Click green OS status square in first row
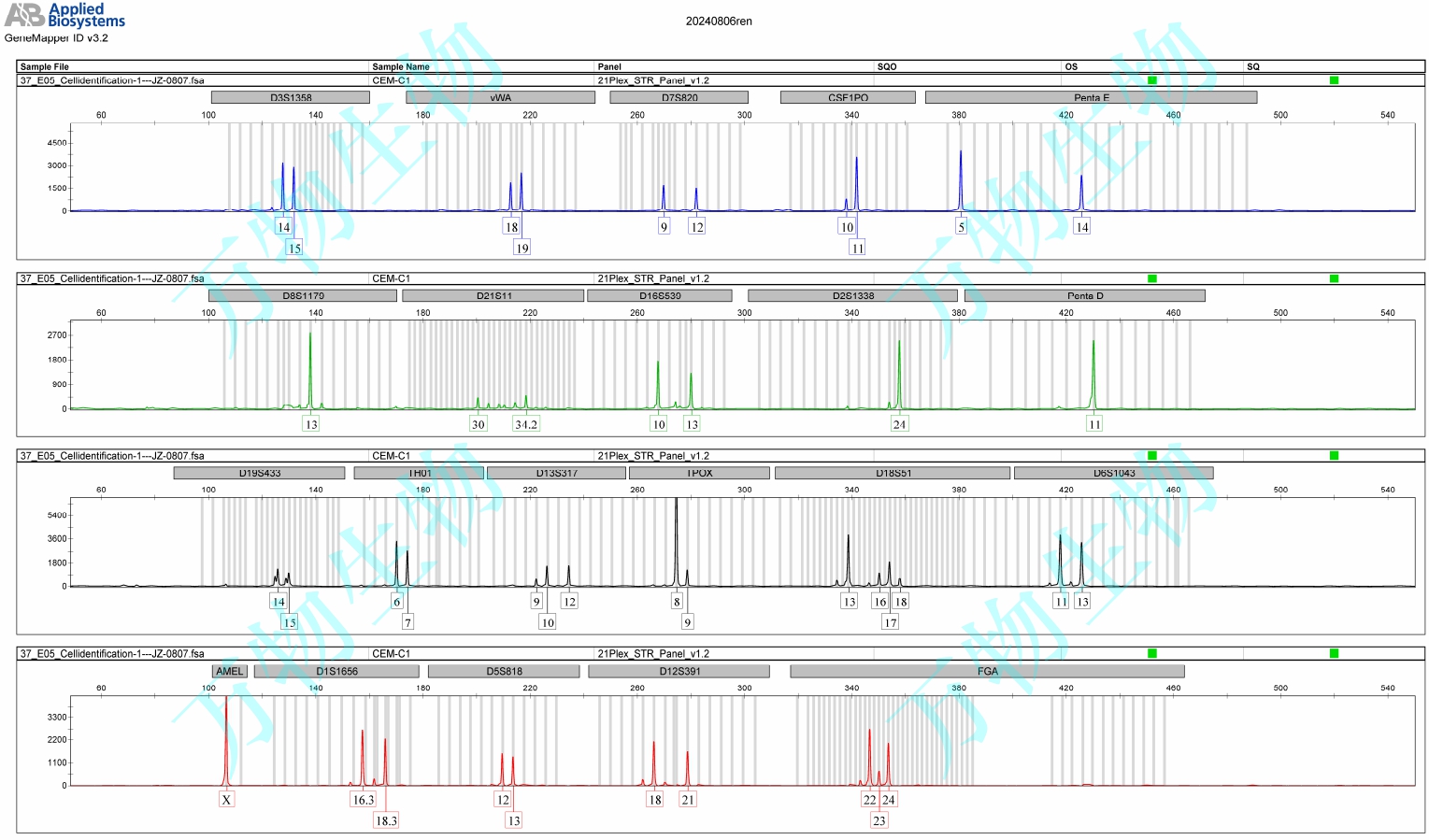The image size is (1429, 840). pyautogui.click(x=1151, y=80)
